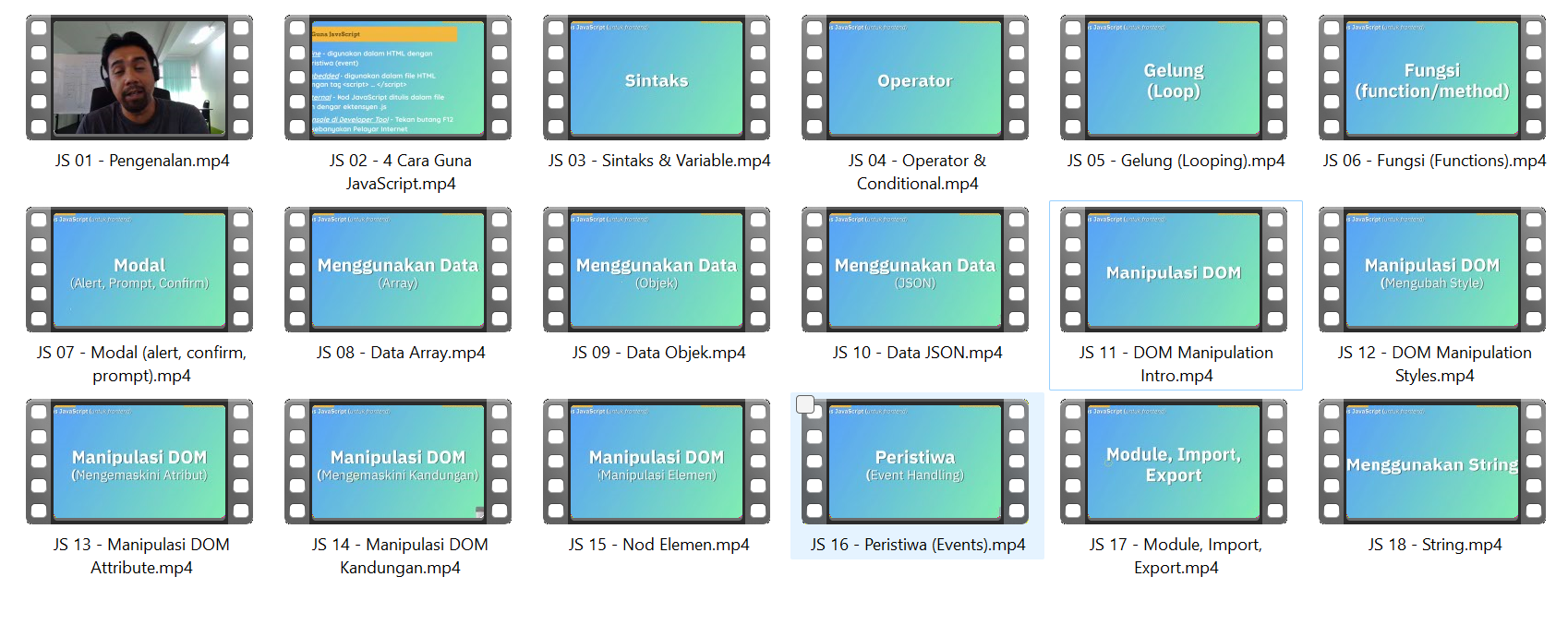Select the Module, Import, Export thumbnail

[1174, 462]
